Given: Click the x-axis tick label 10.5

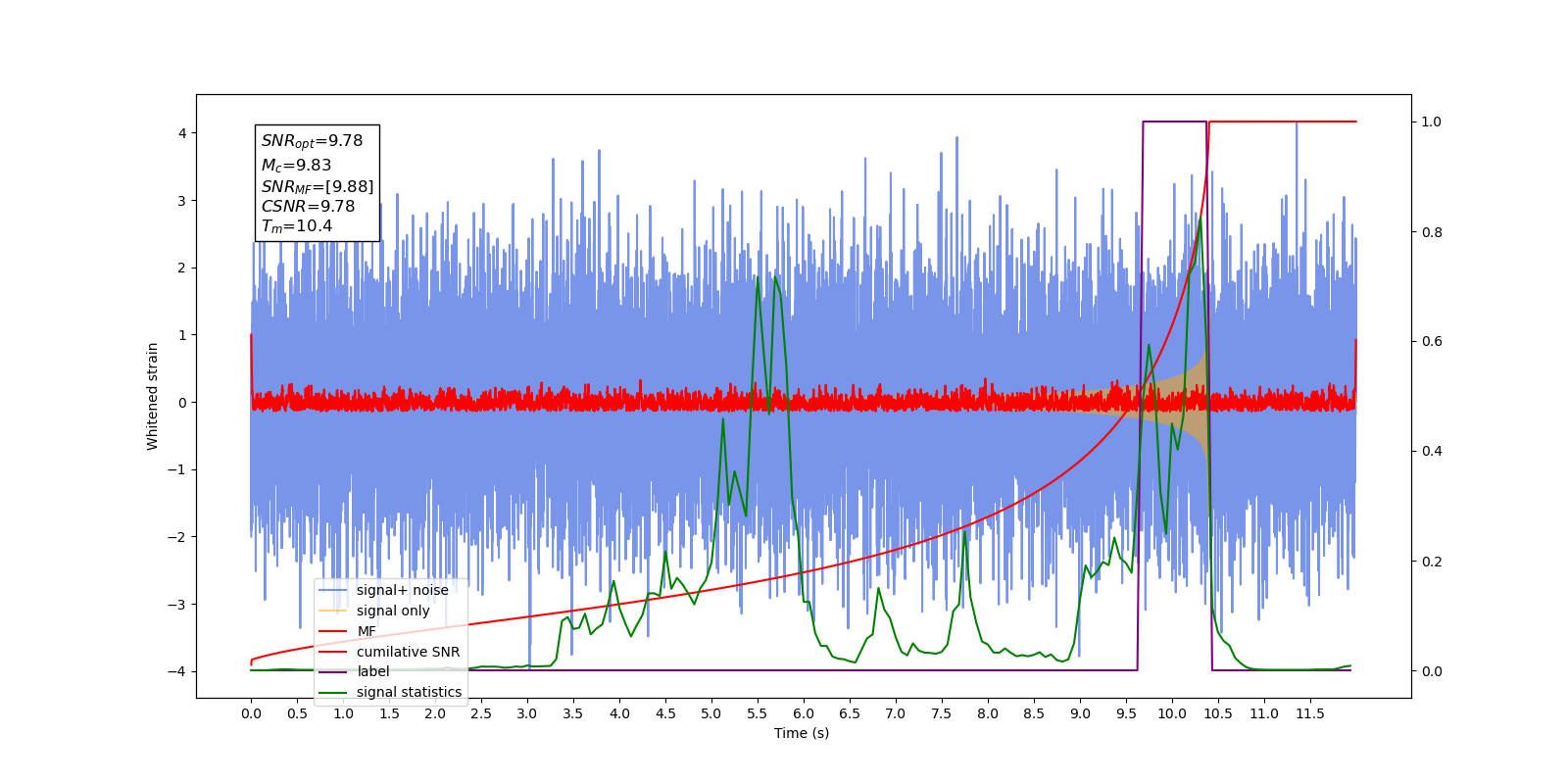Looking at the screenshot, I should [x=1218, y=713].
